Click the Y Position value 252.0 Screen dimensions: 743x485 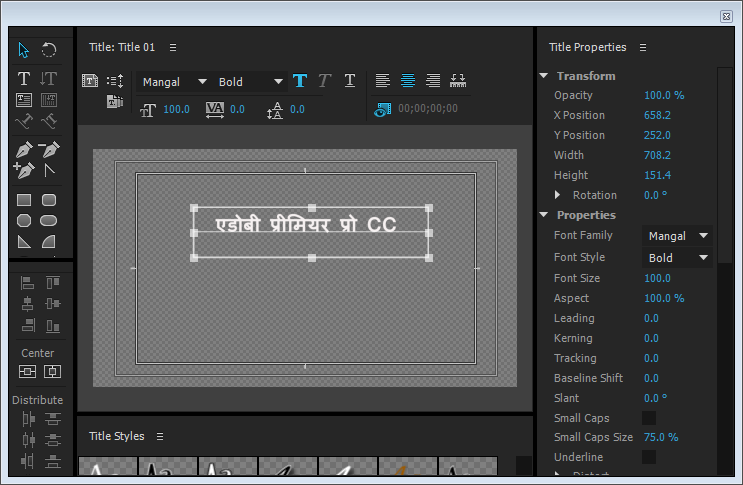pyautogui.click(x=657, y=135)
